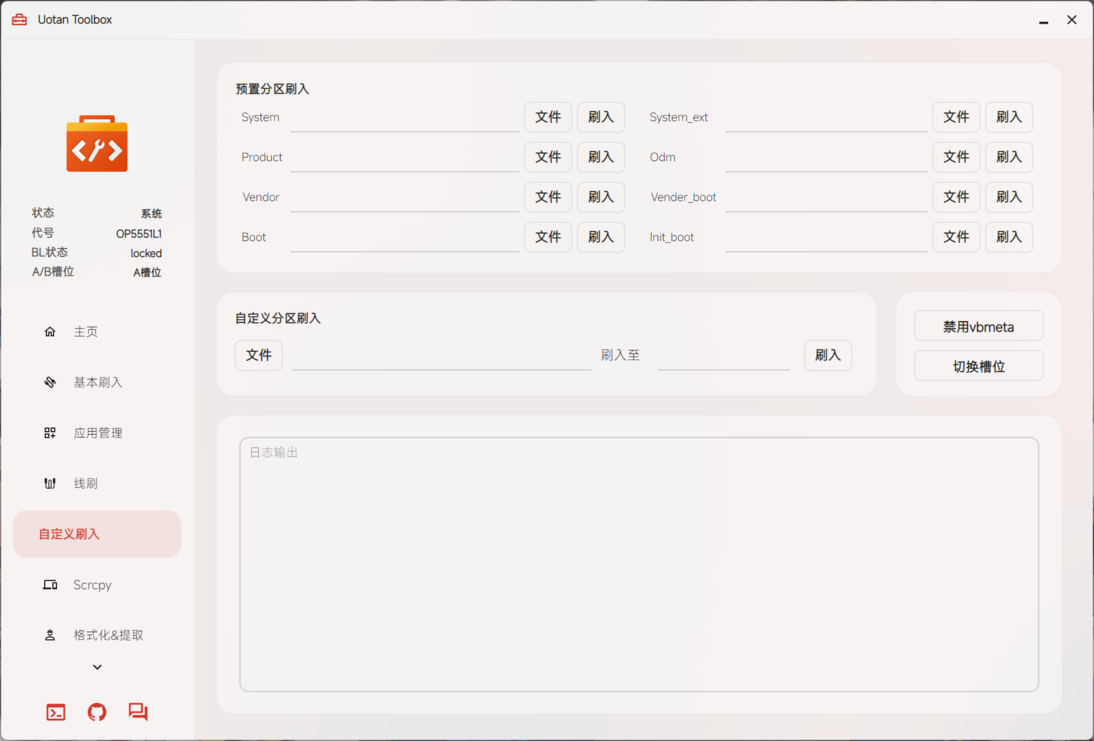Select the Scrcpy screen mirror icon

[x=49, y=585]
